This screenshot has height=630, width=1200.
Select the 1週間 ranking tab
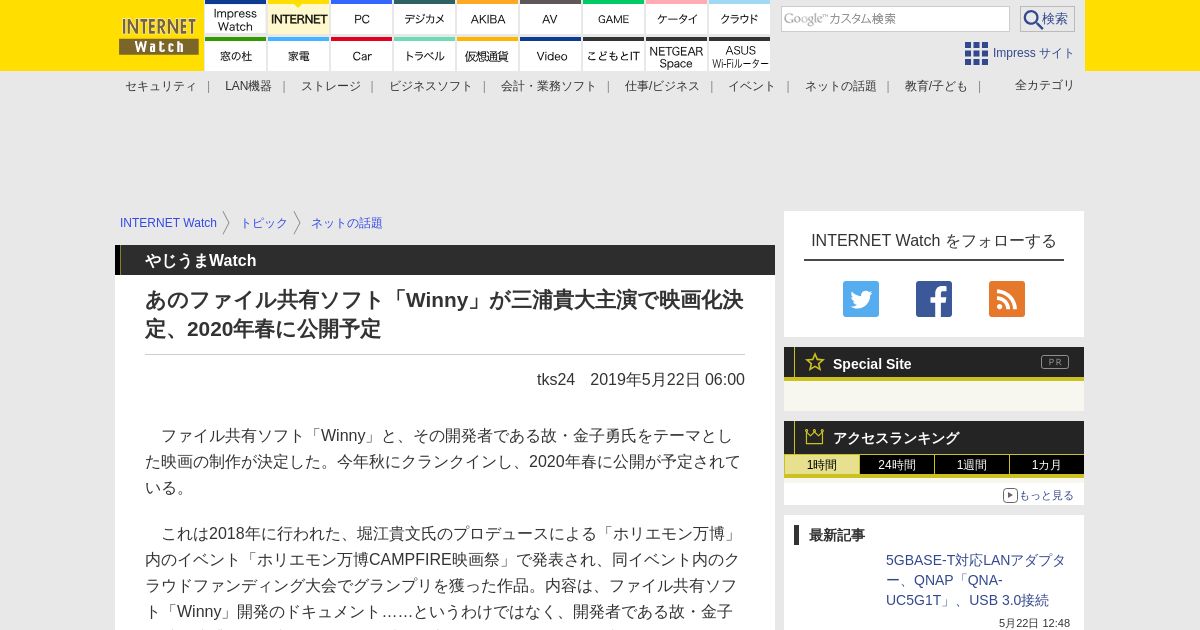972,465
